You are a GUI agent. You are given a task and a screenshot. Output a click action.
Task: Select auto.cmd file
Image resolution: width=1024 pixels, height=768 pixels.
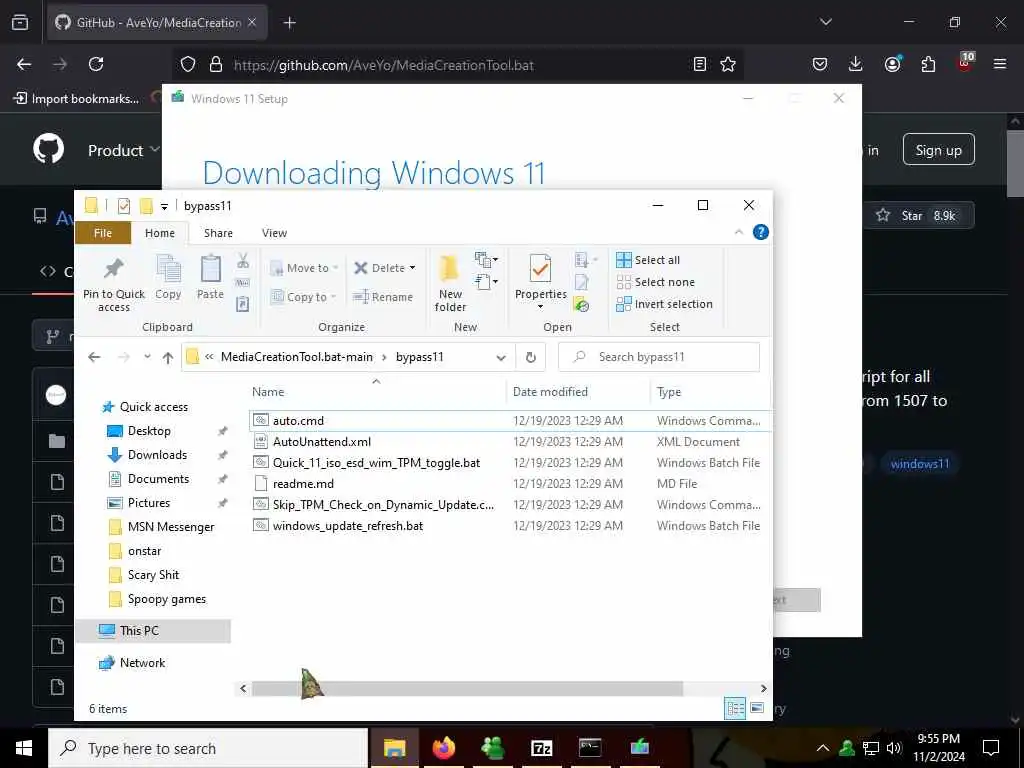[x=298, y=421]
